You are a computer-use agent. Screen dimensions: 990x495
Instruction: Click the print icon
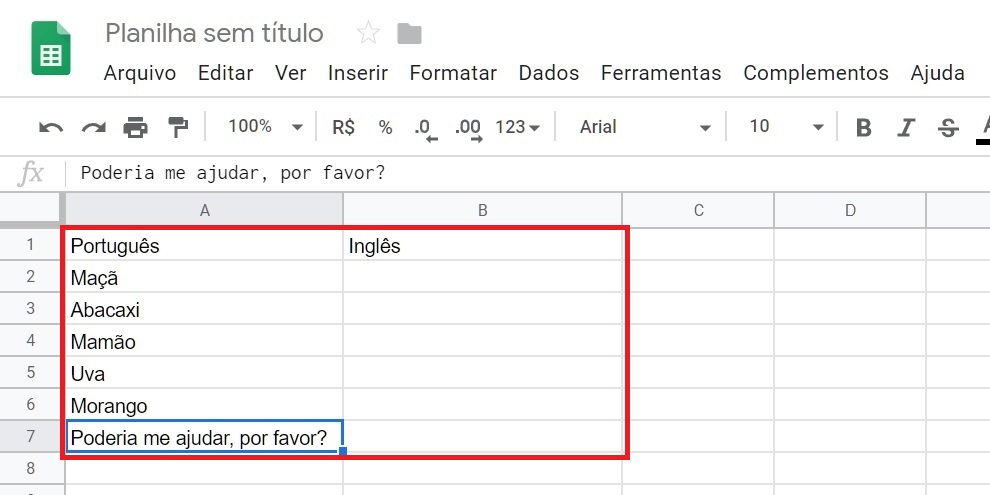[135, 127]
